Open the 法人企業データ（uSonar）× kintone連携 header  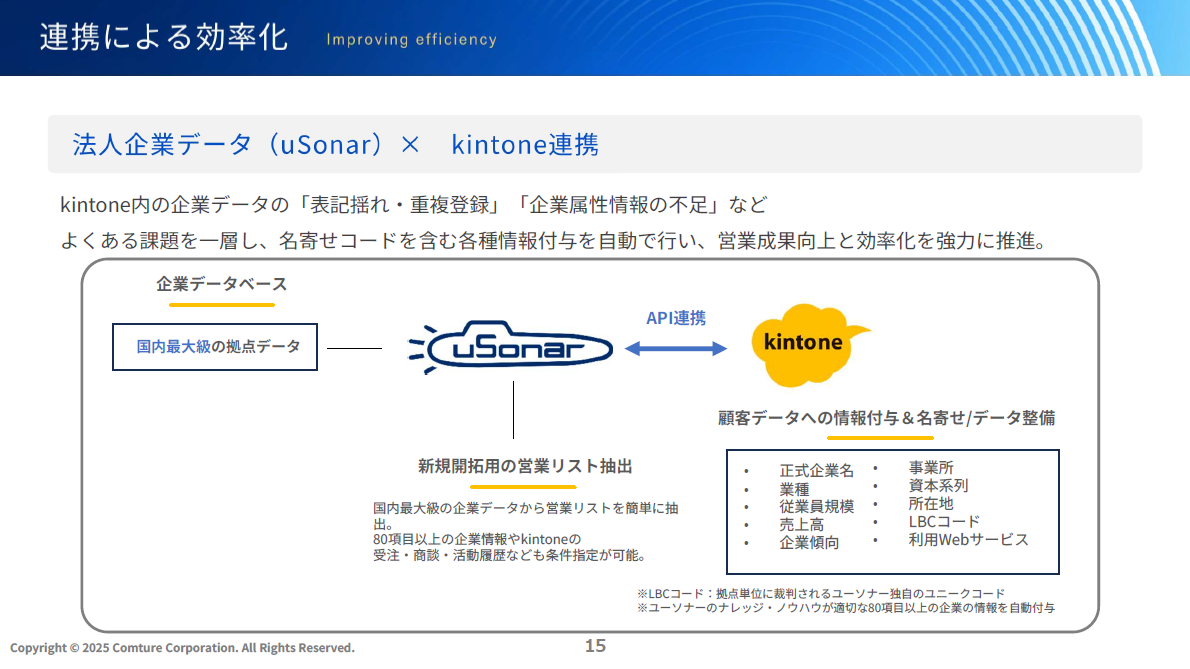pos(336,144)
